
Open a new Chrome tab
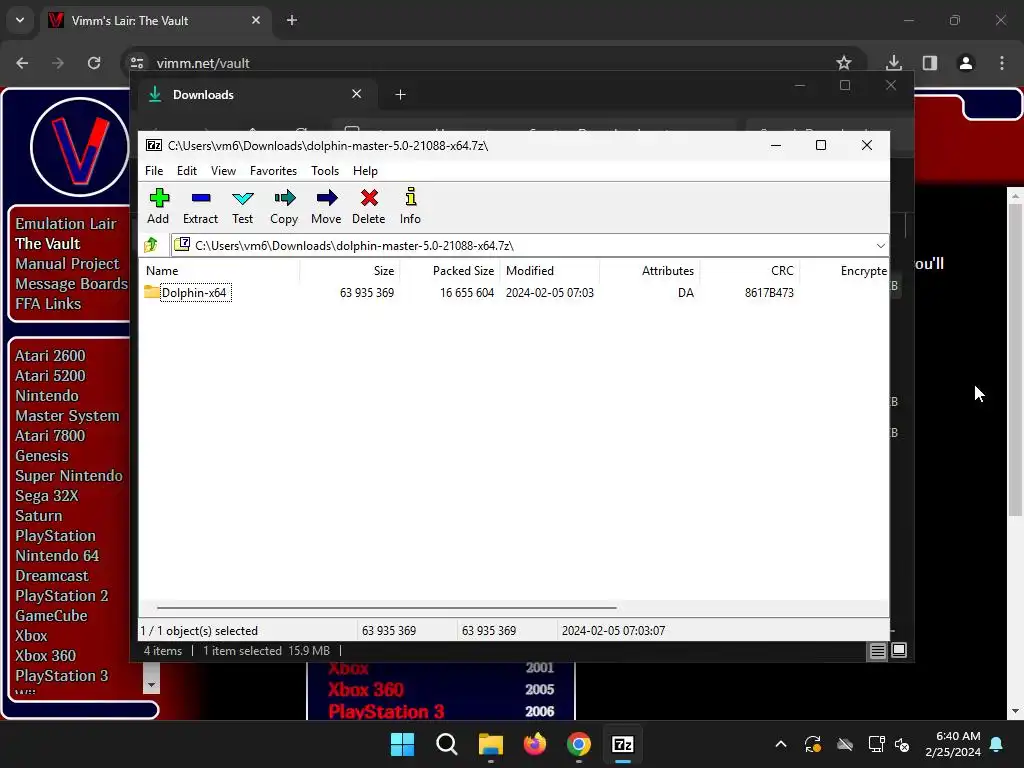click(292, 20)
